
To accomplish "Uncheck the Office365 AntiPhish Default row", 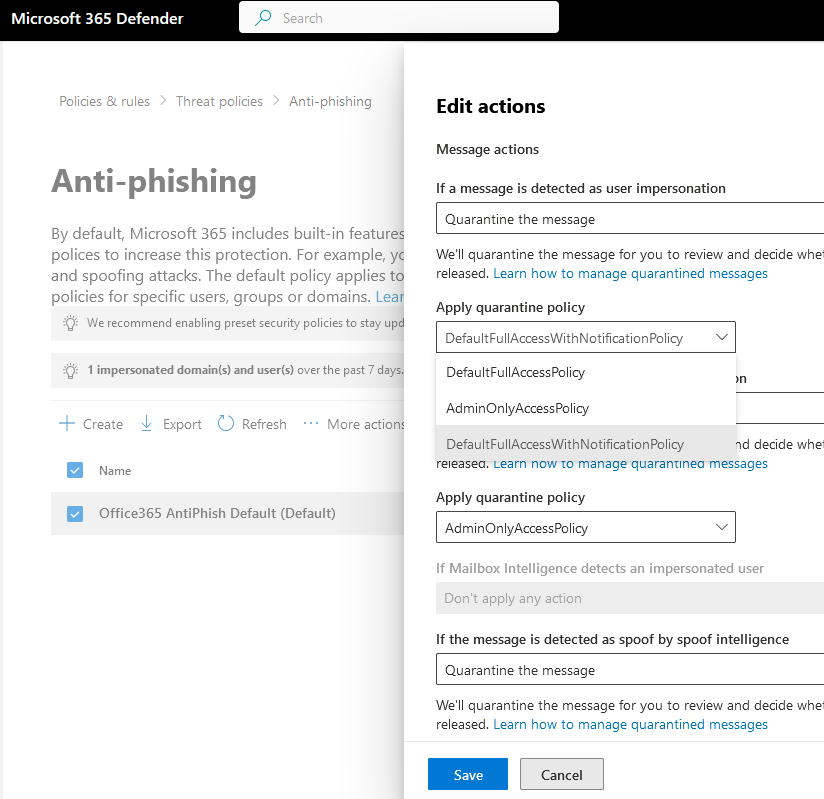I will [x=74, y=514].
